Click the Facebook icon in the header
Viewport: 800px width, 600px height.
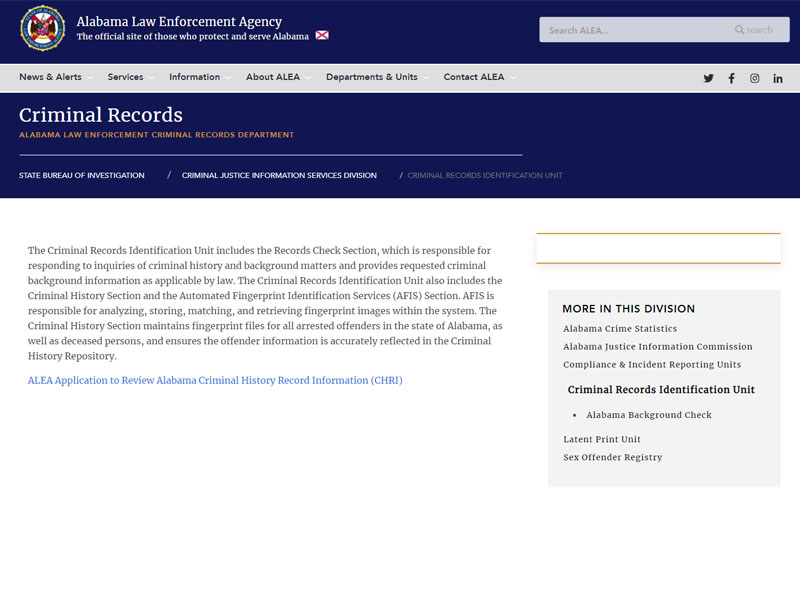(731, 77)
